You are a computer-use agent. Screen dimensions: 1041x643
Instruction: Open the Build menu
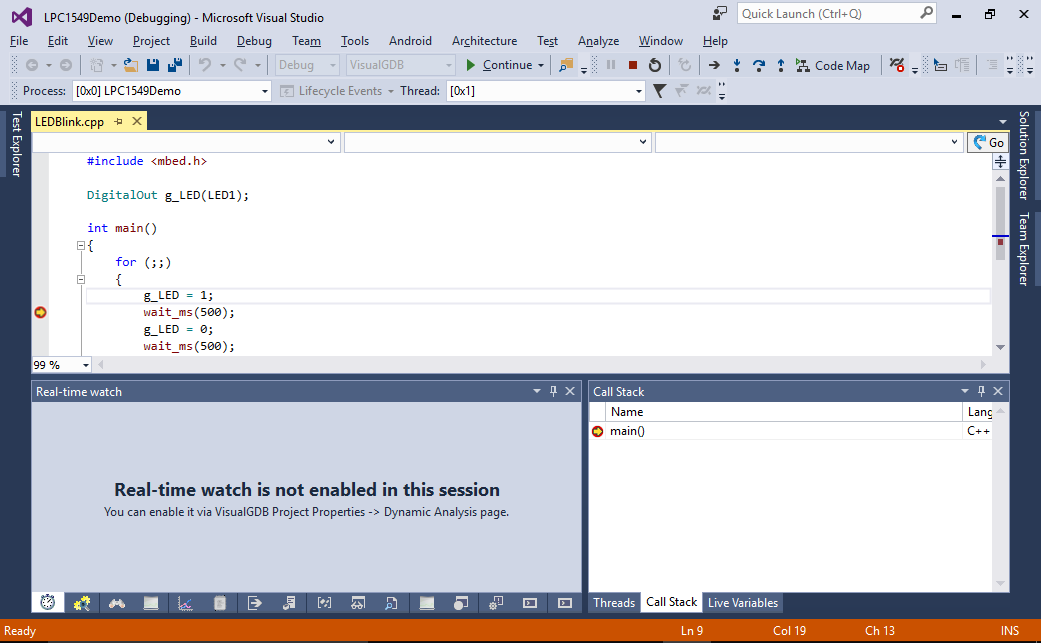pos(203,40)
